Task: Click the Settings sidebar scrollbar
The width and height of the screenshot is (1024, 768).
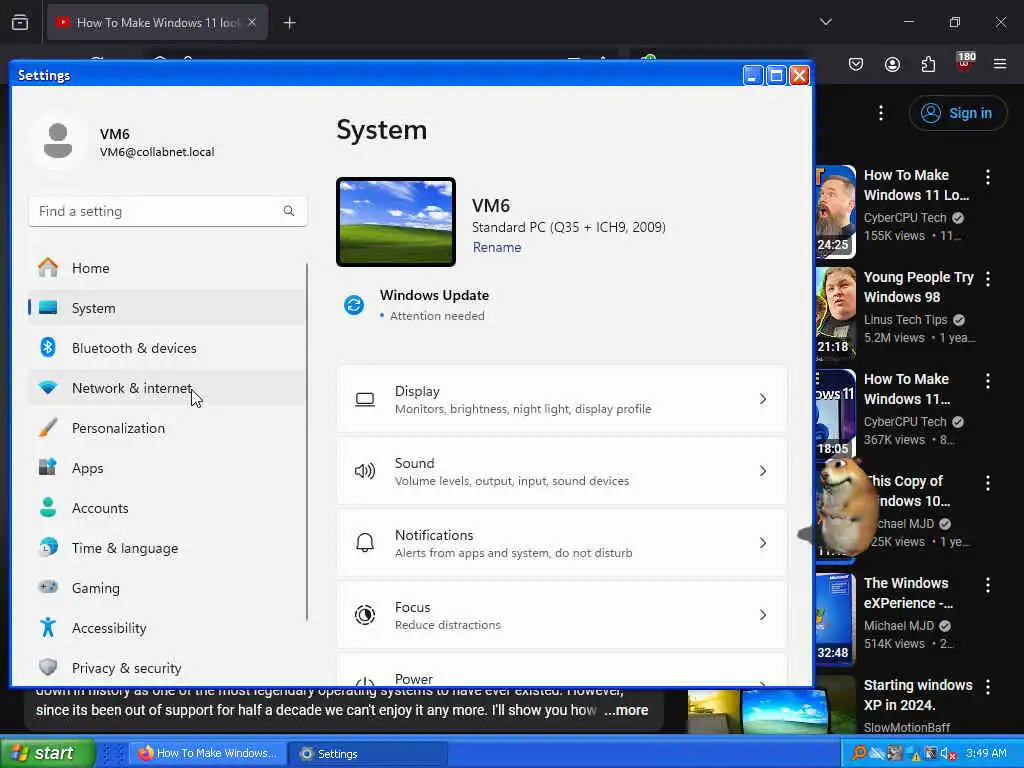Action: (x=307, y=441)
